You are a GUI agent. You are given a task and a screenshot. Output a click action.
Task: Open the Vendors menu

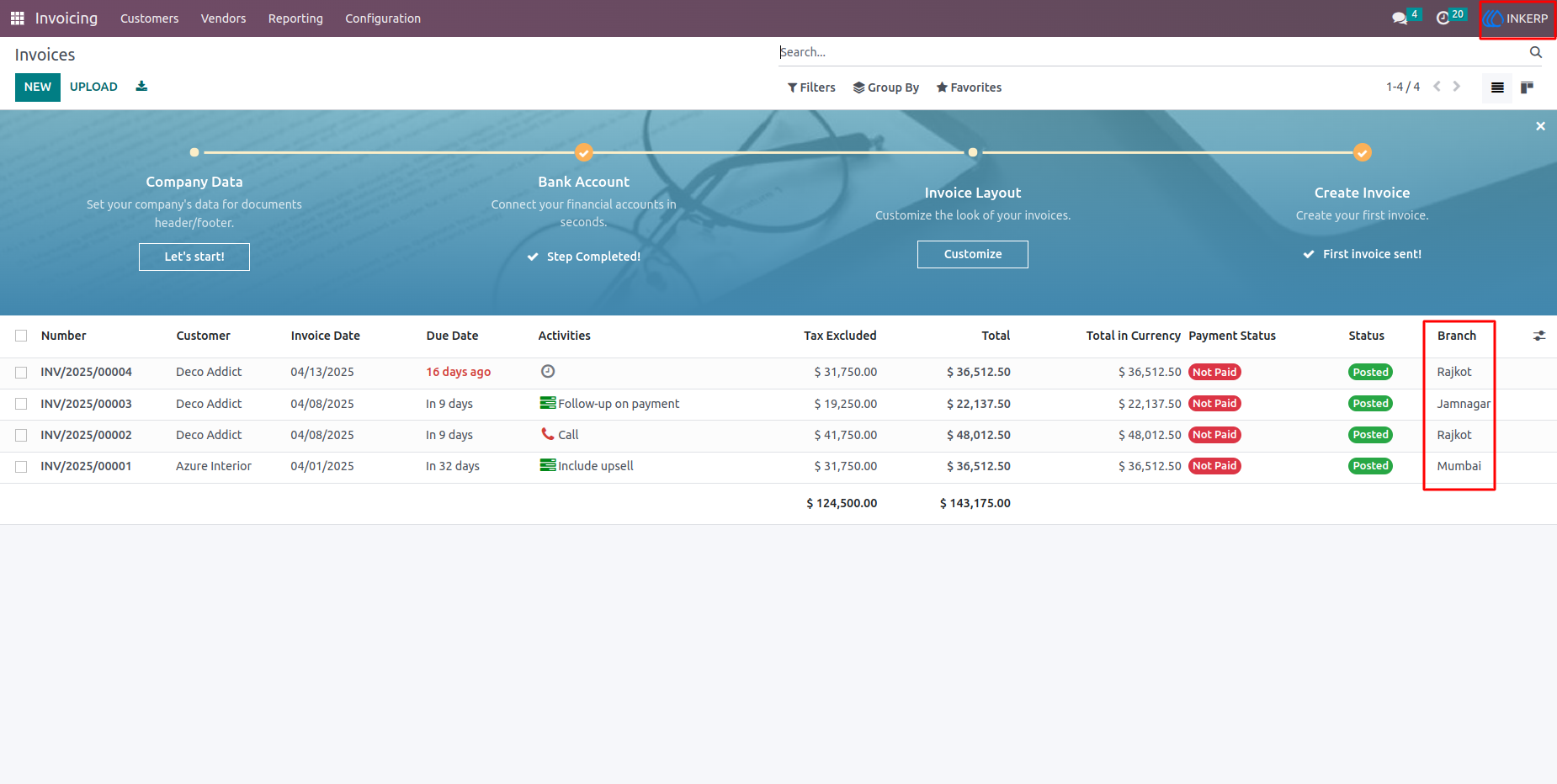point(223,19)
